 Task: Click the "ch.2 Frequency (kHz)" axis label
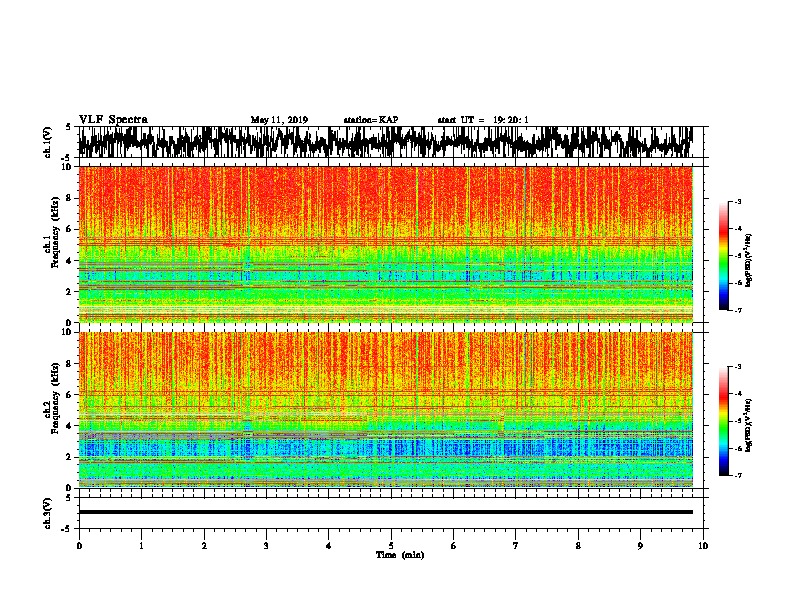coord(51,398)
